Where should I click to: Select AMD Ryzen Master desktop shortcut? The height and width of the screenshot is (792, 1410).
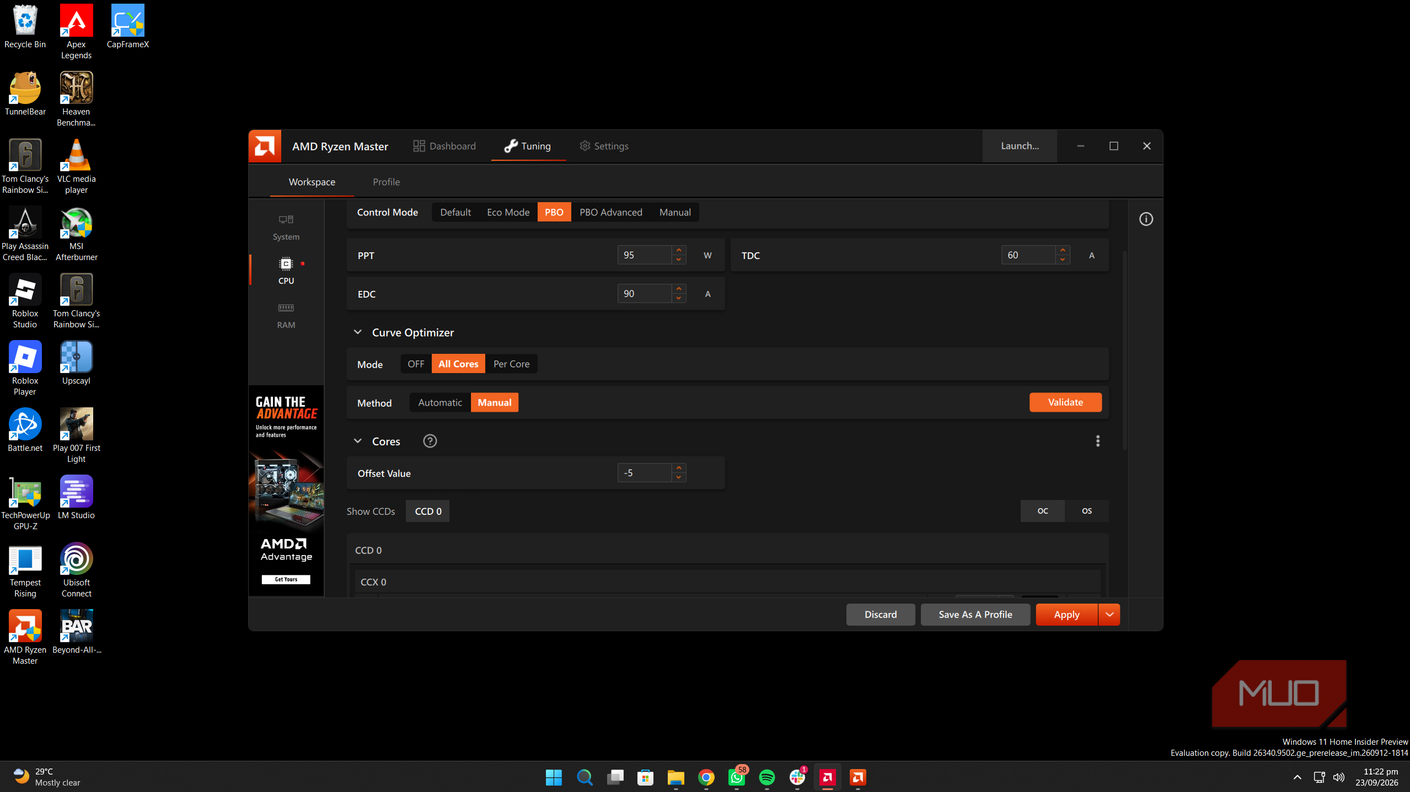pos(25,637)
